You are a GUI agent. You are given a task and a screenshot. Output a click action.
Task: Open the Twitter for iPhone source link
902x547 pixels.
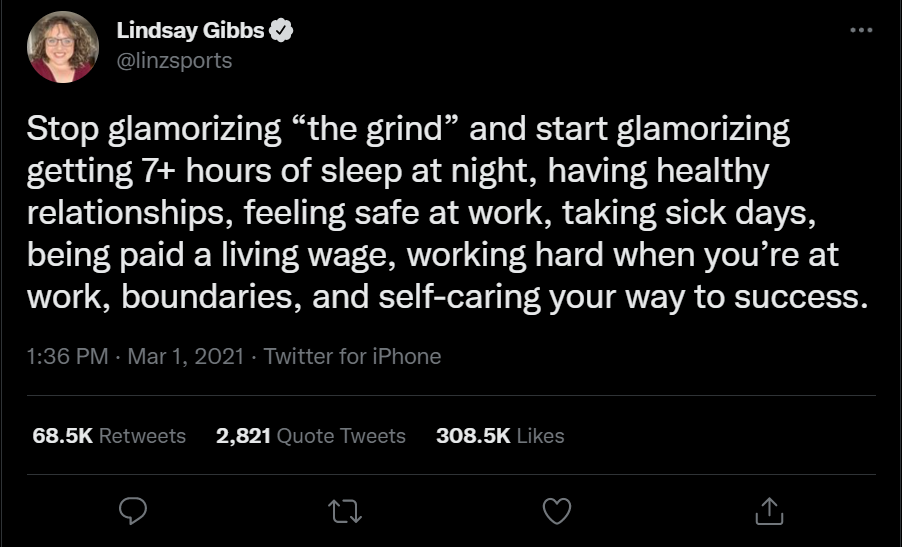click(x=352, y=357)
